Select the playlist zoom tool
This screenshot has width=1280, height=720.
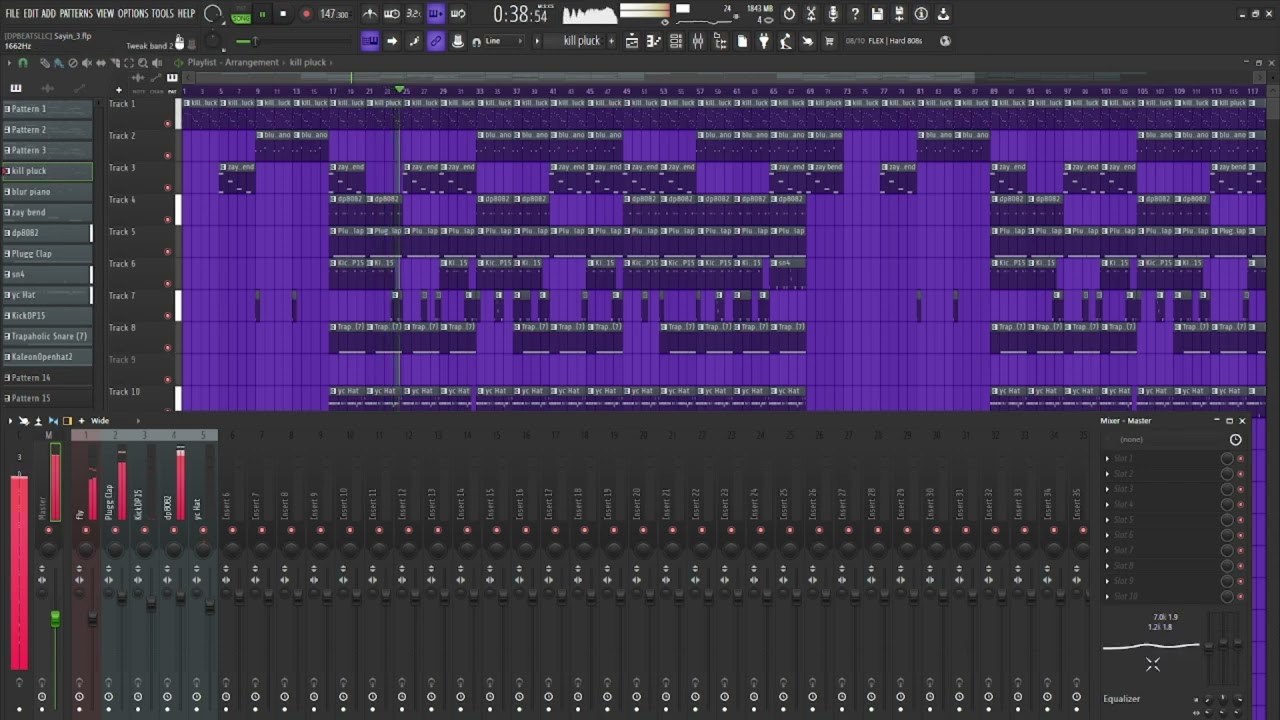click(142, 63)
